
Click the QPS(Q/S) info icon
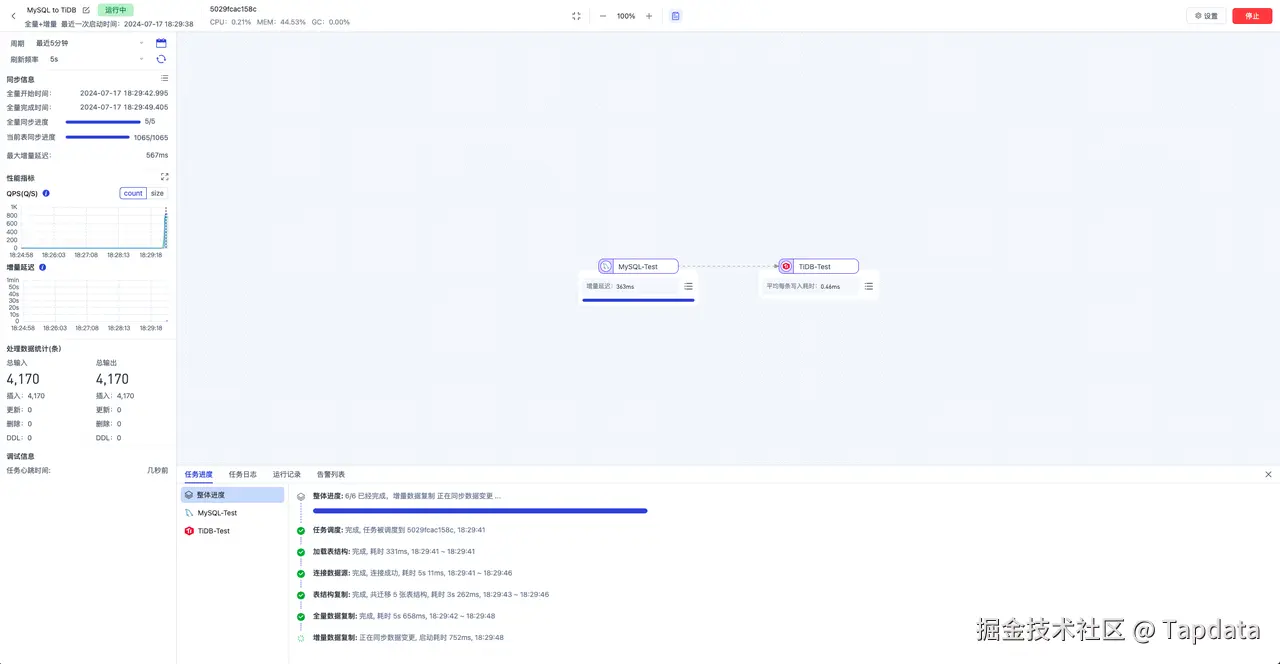[x=46, y=193]
